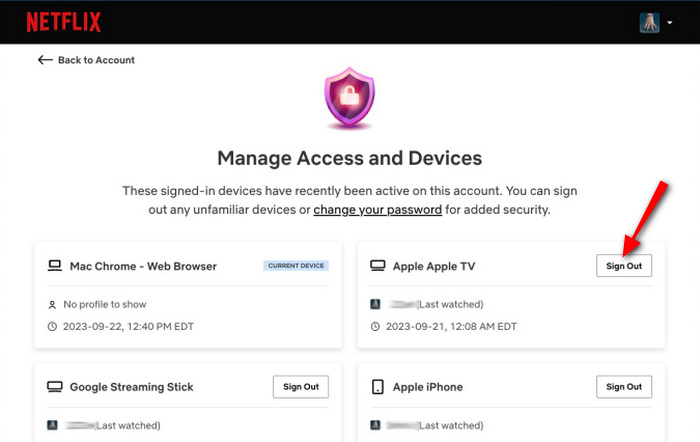700x442 pixels.
Task: Click the Google Streaming Stick device icon
Action: pyautogui.click(x=55, y=387)
